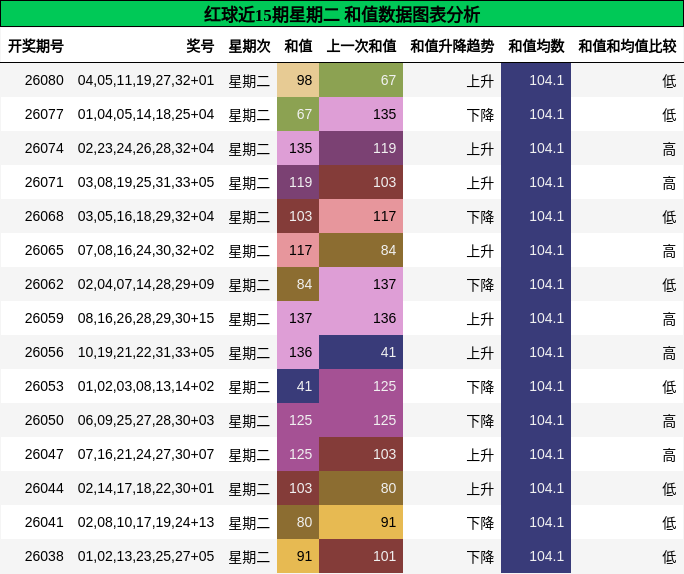The width and height of the screenshot is (684, 574).
Task: Click prize numbers 03,08,19,25,31,33+05
Action: [146, 182]
